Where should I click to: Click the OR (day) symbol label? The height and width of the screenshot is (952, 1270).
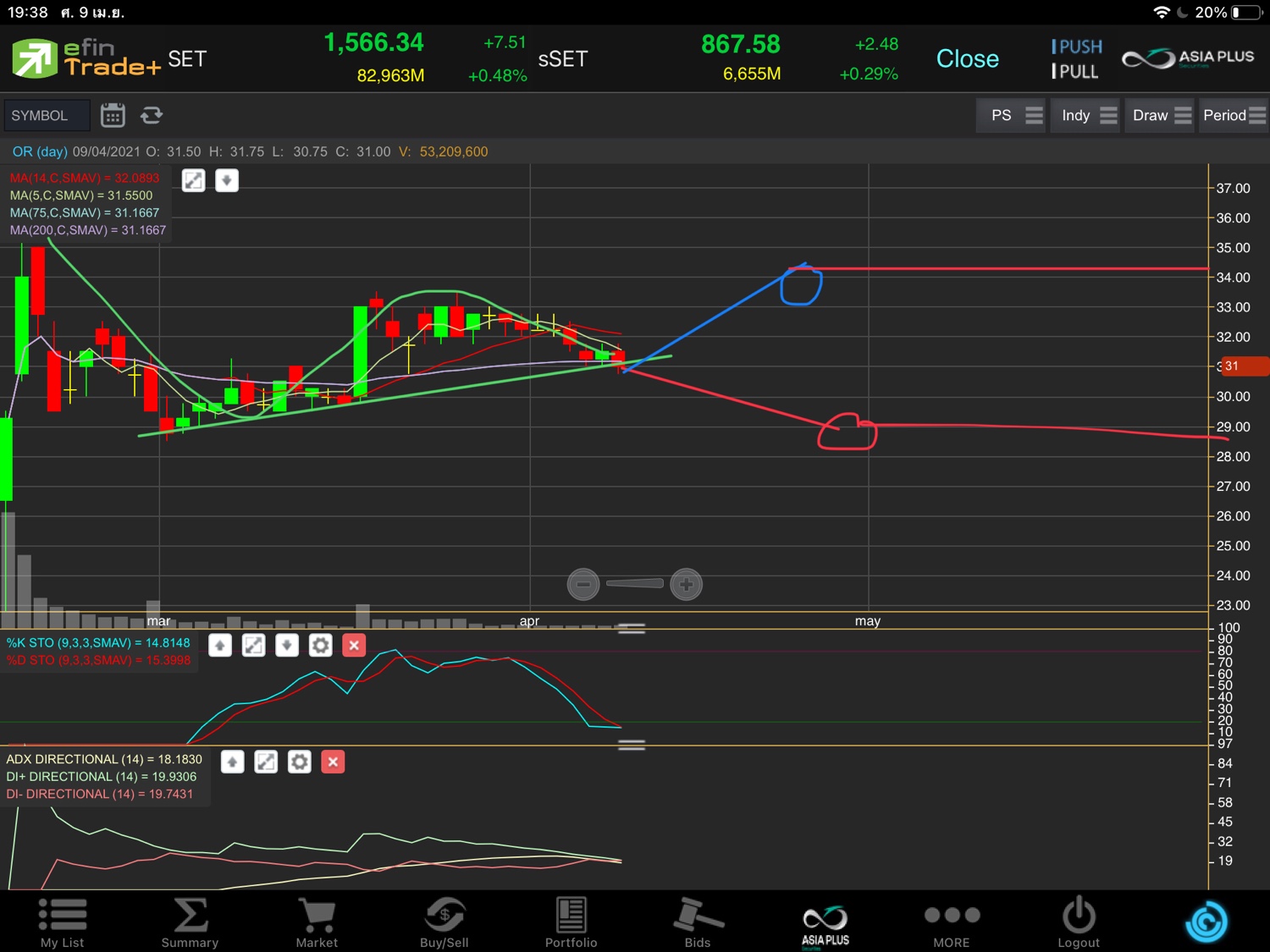(x=40, y=151)
